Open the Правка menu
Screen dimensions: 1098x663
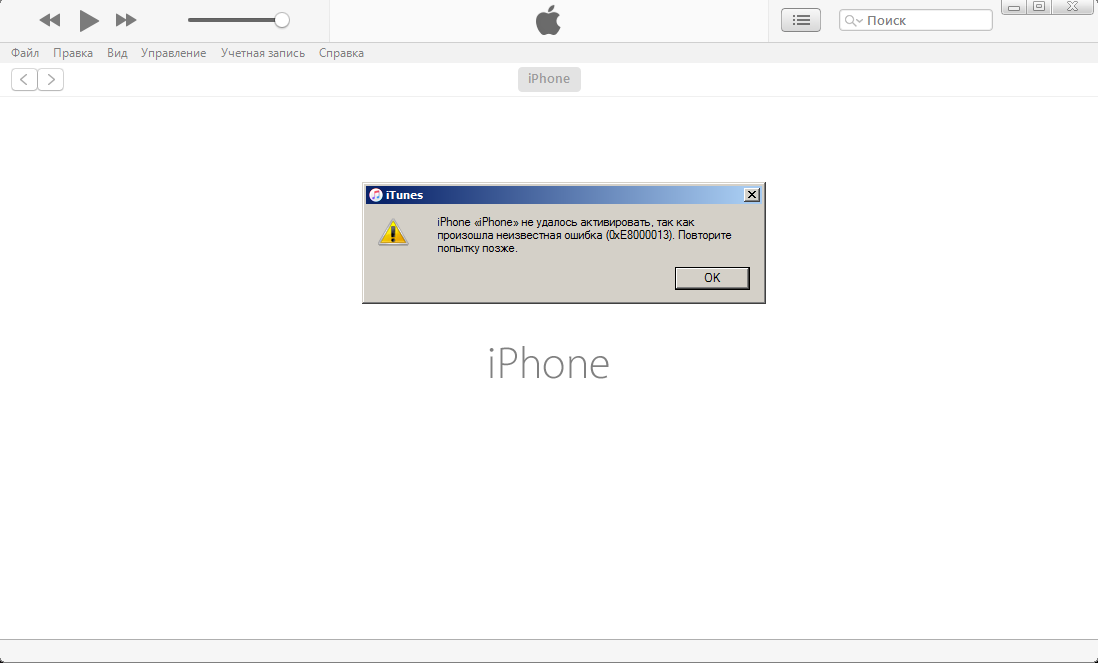point(73,53)
